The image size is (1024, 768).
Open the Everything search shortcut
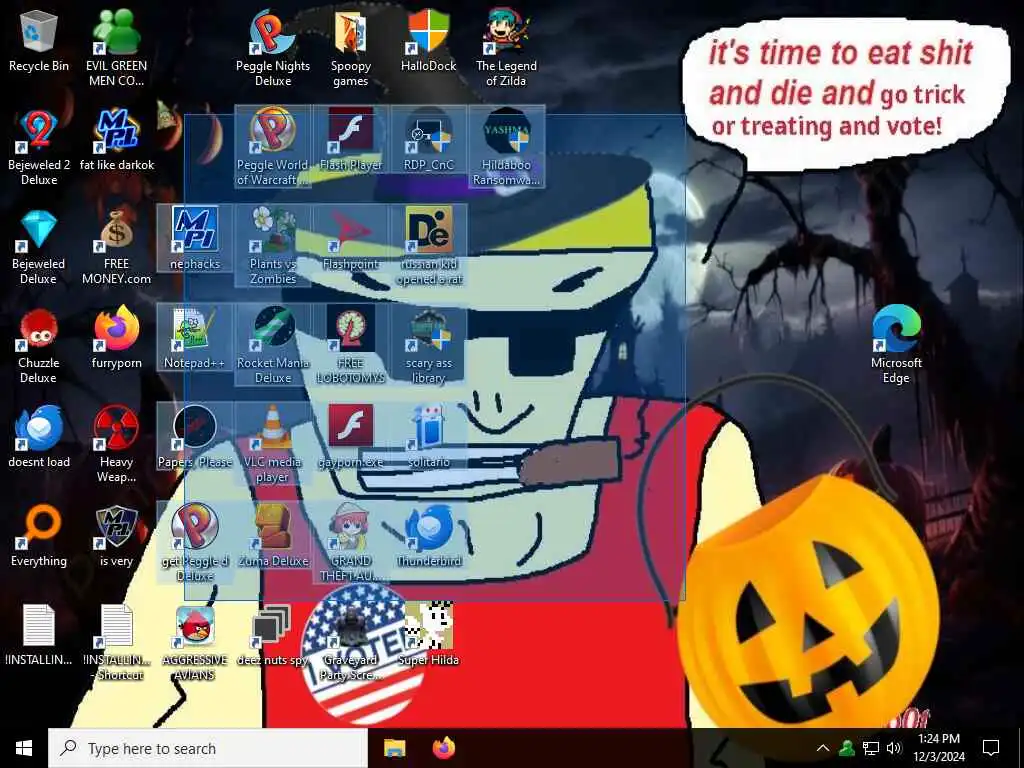click(x=39, y=537)
